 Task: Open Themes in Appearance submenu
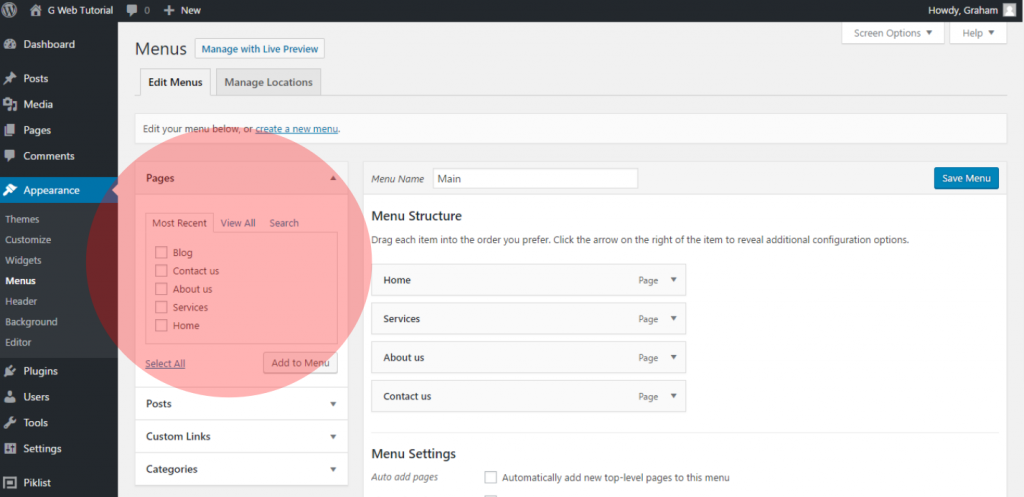22,219
